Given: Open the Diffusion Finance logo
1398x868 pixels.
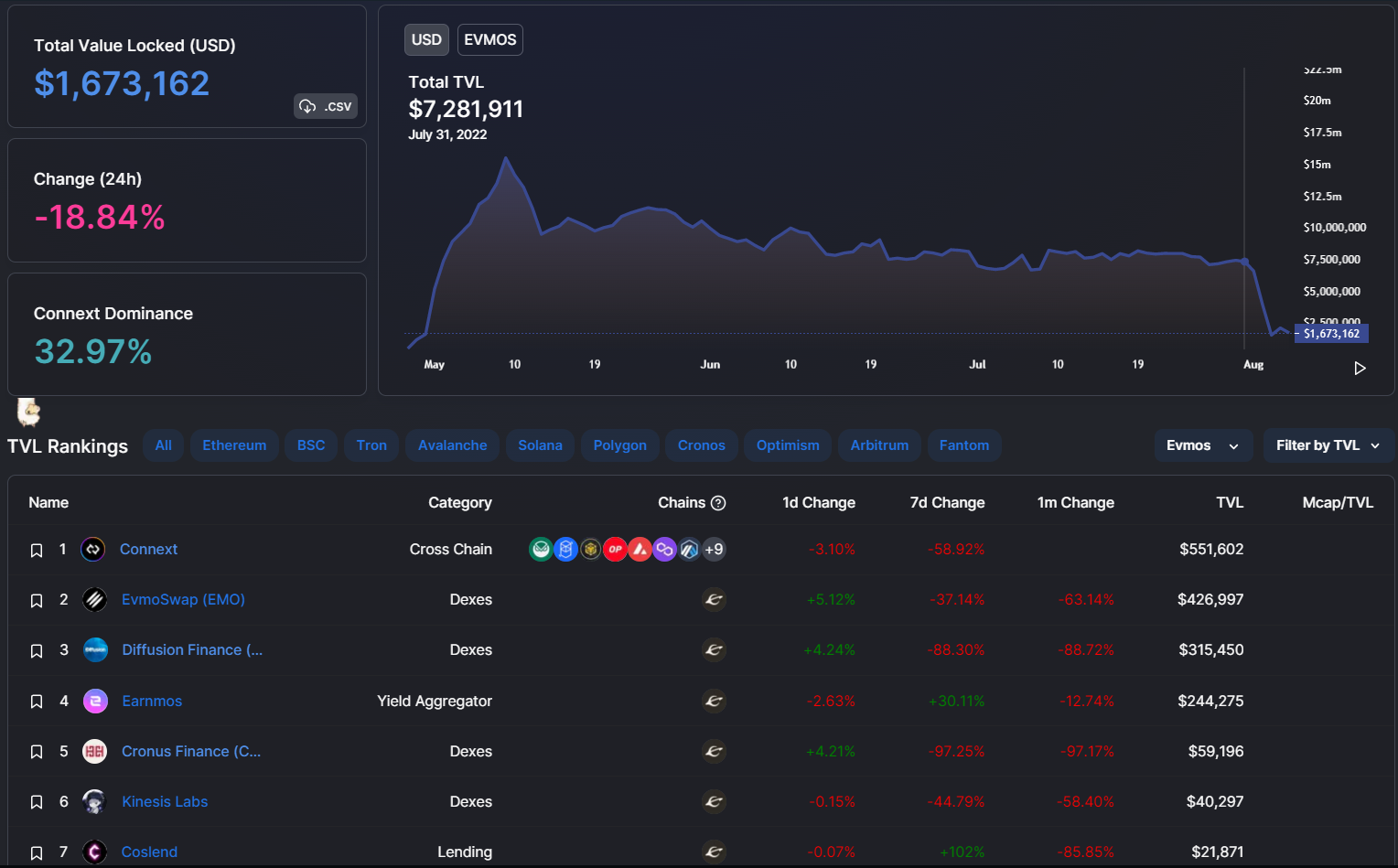Looking at the screenshot, I should (x=95, y=649).
